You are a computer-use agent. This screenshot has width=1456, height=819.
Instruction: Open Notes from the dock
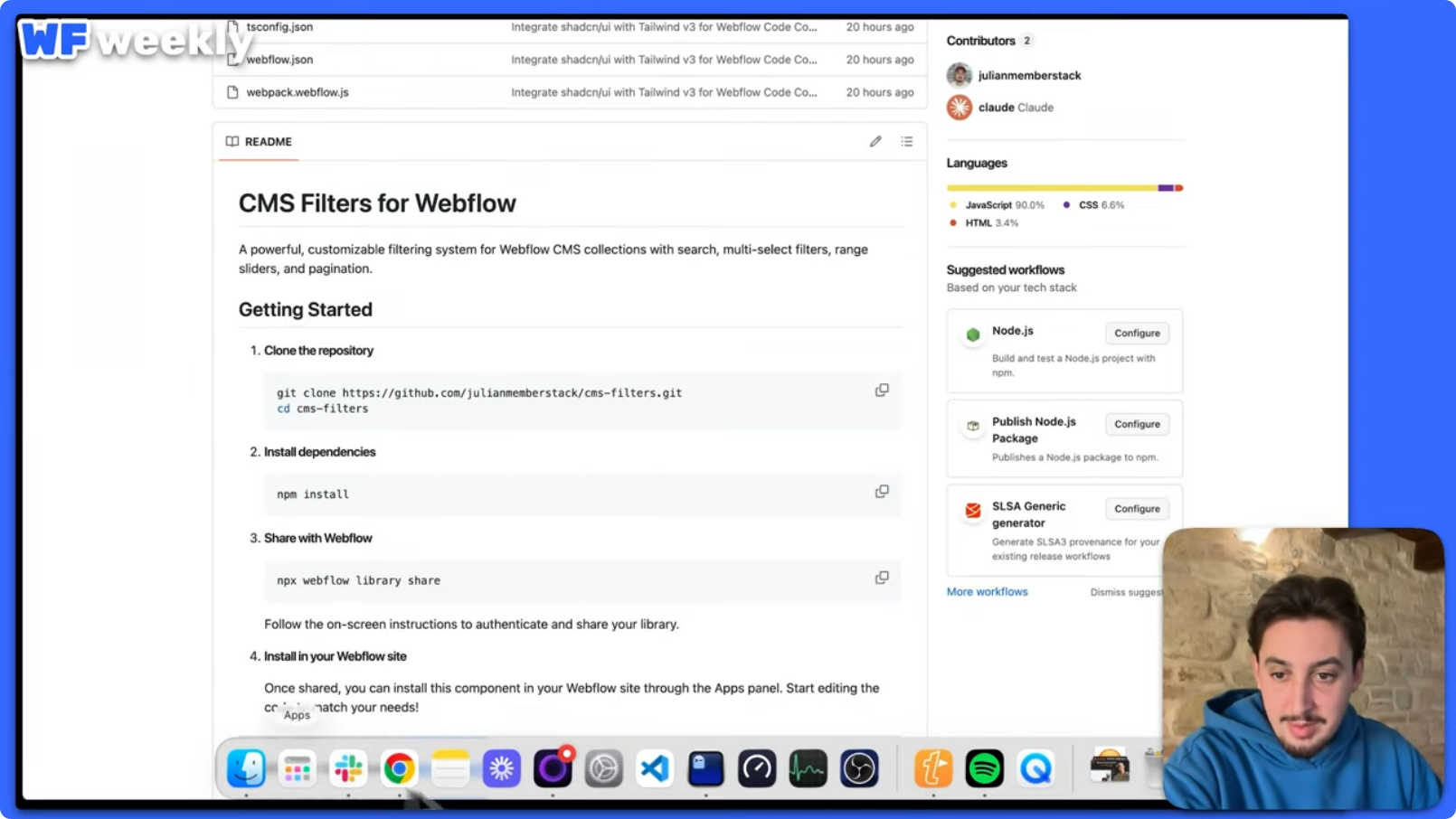pos(450,768)
